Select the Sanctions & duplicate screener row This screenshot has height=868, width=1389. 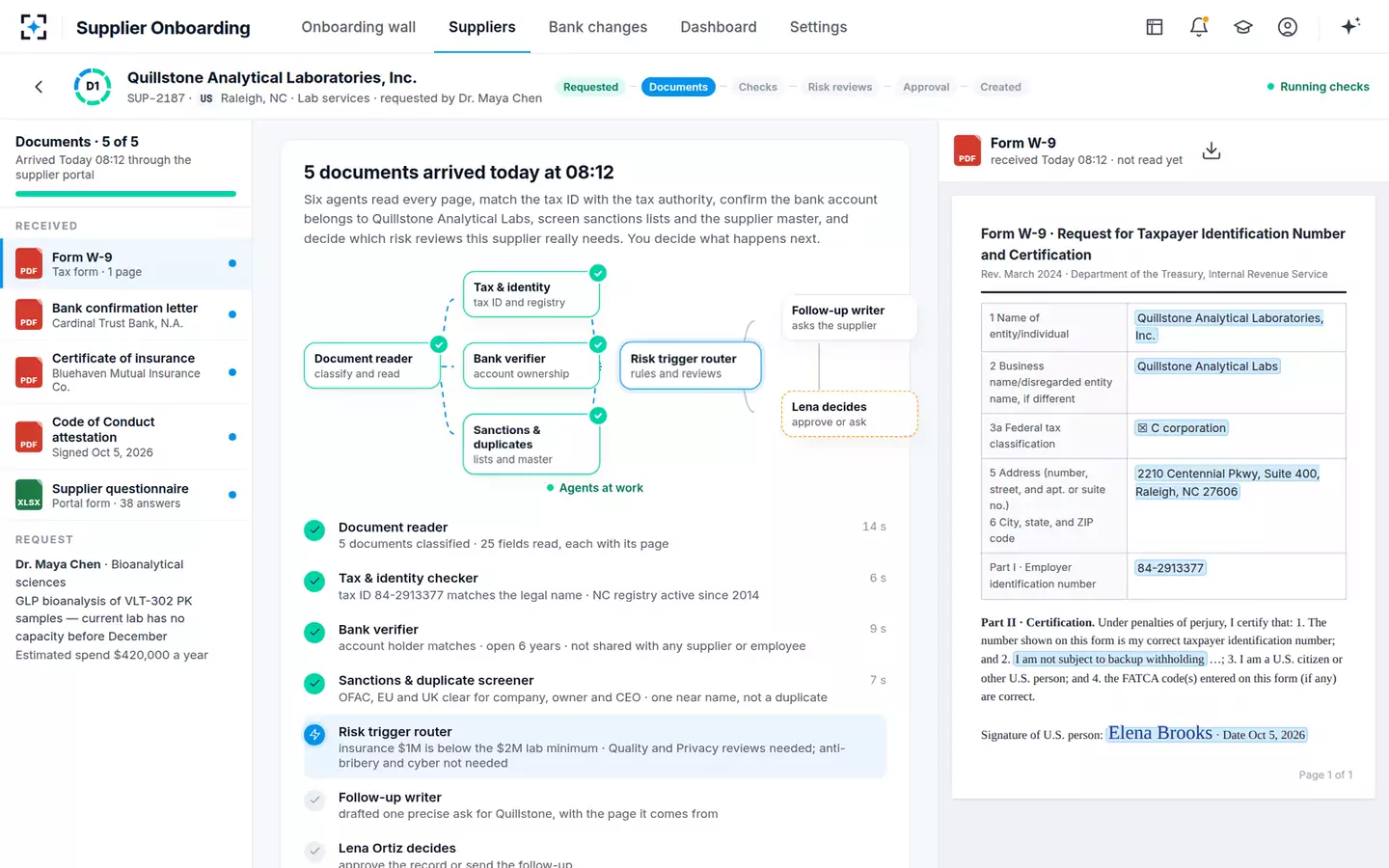pyautogui.click(x=595, y=689)
